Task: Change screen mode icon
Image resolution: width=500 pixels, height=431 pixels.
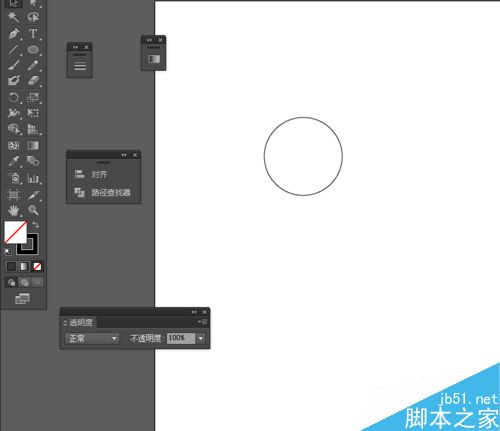Action: [x=22, y=299]
